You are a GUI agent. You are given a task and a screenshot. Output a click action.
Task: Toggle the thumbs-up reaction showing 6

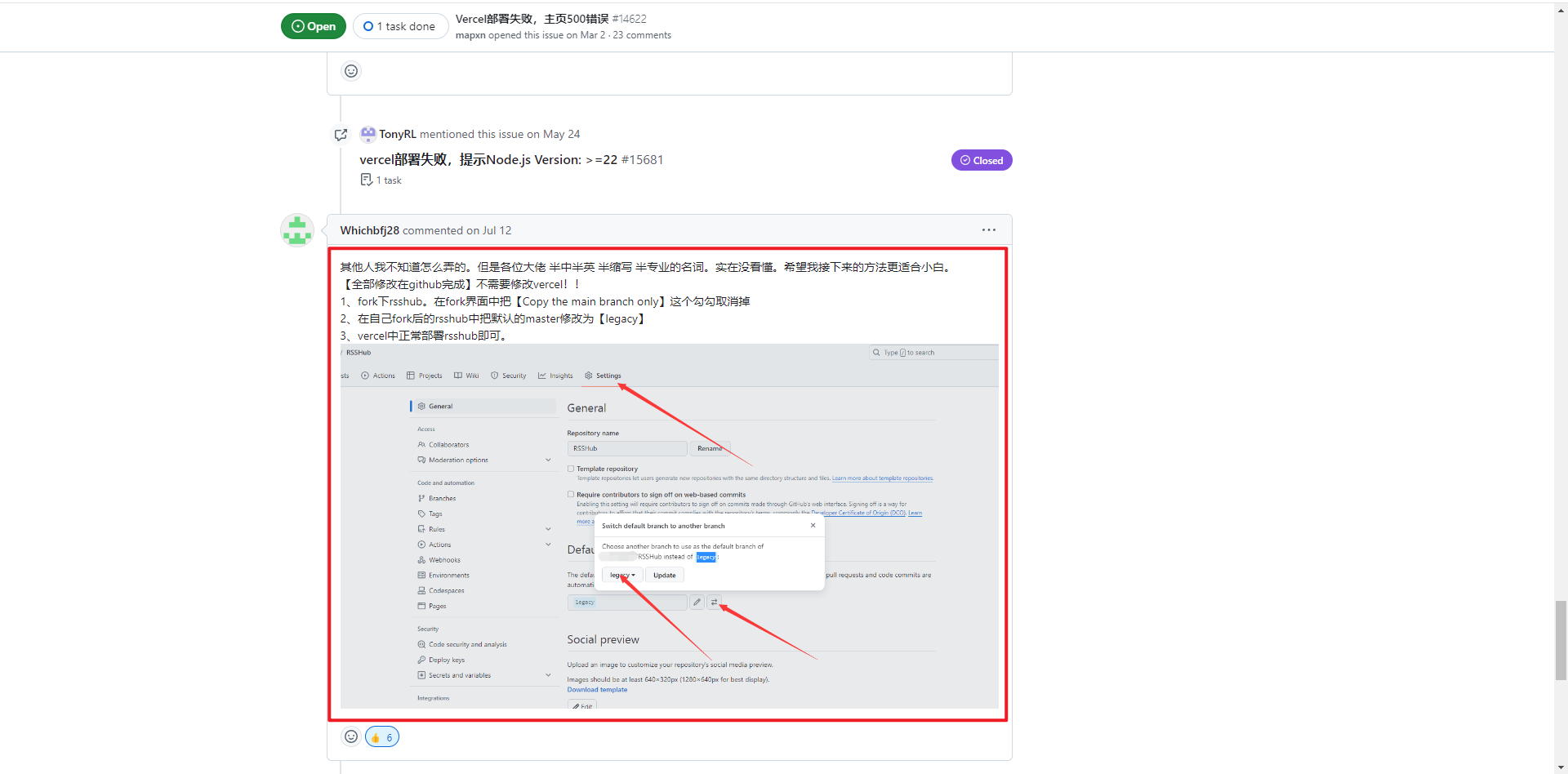(382, 736)
